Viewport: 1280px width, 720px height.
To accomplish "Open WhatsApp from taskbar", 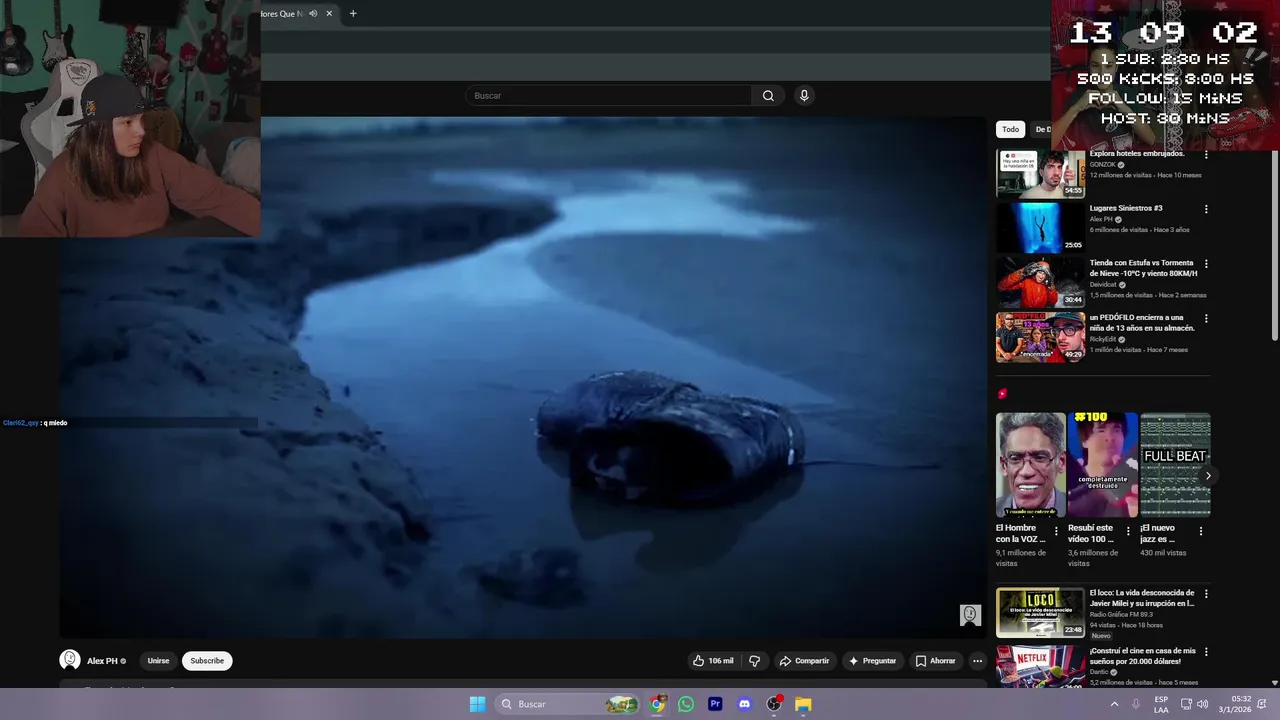I will tap(686, 704).
